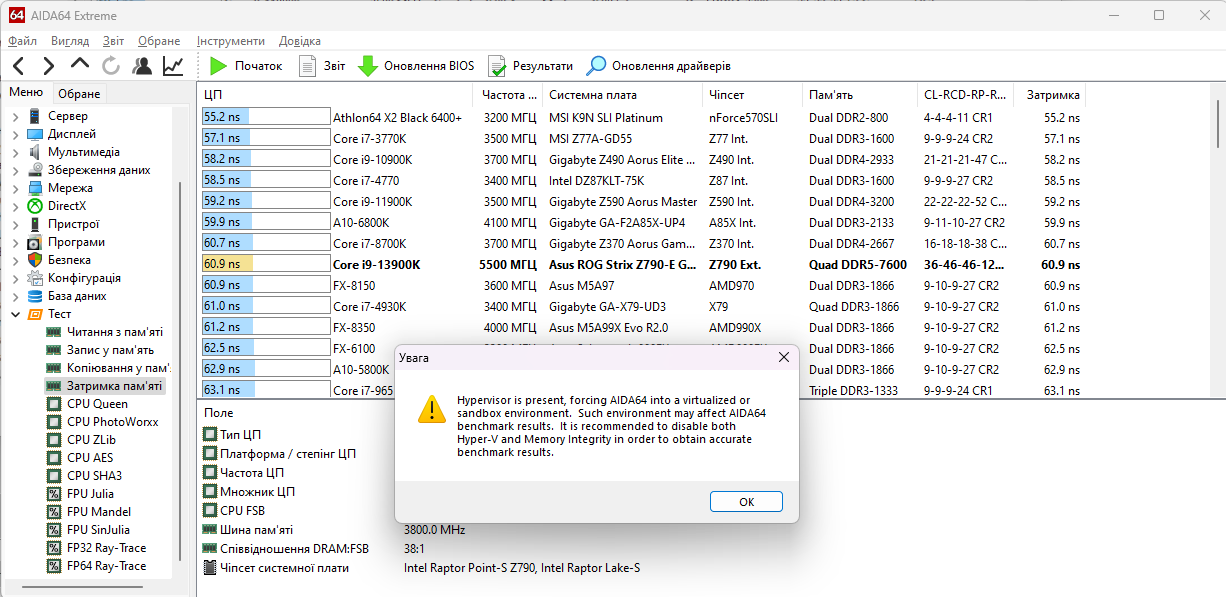
Task: Click the 60.9 ns yellow highlighted bar
Action: click(x=266, y=265)
